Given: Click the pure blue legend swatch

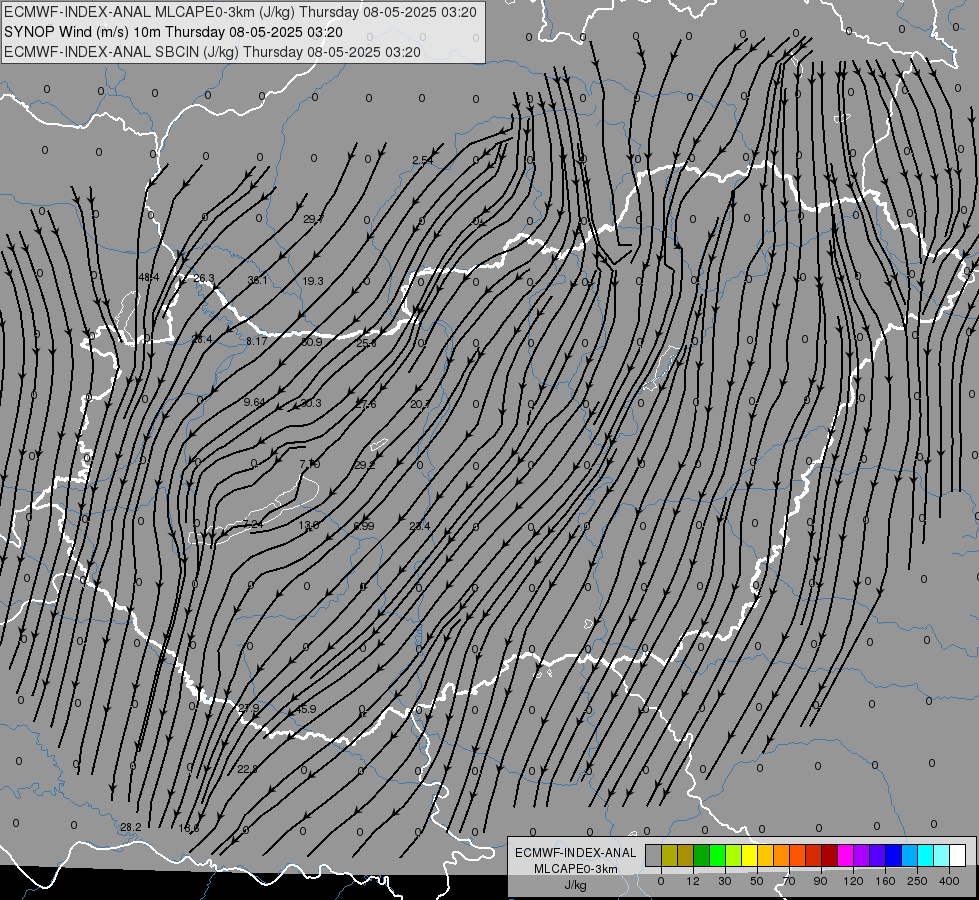Looking at the screenshot, I should click(x=893, y=855).
